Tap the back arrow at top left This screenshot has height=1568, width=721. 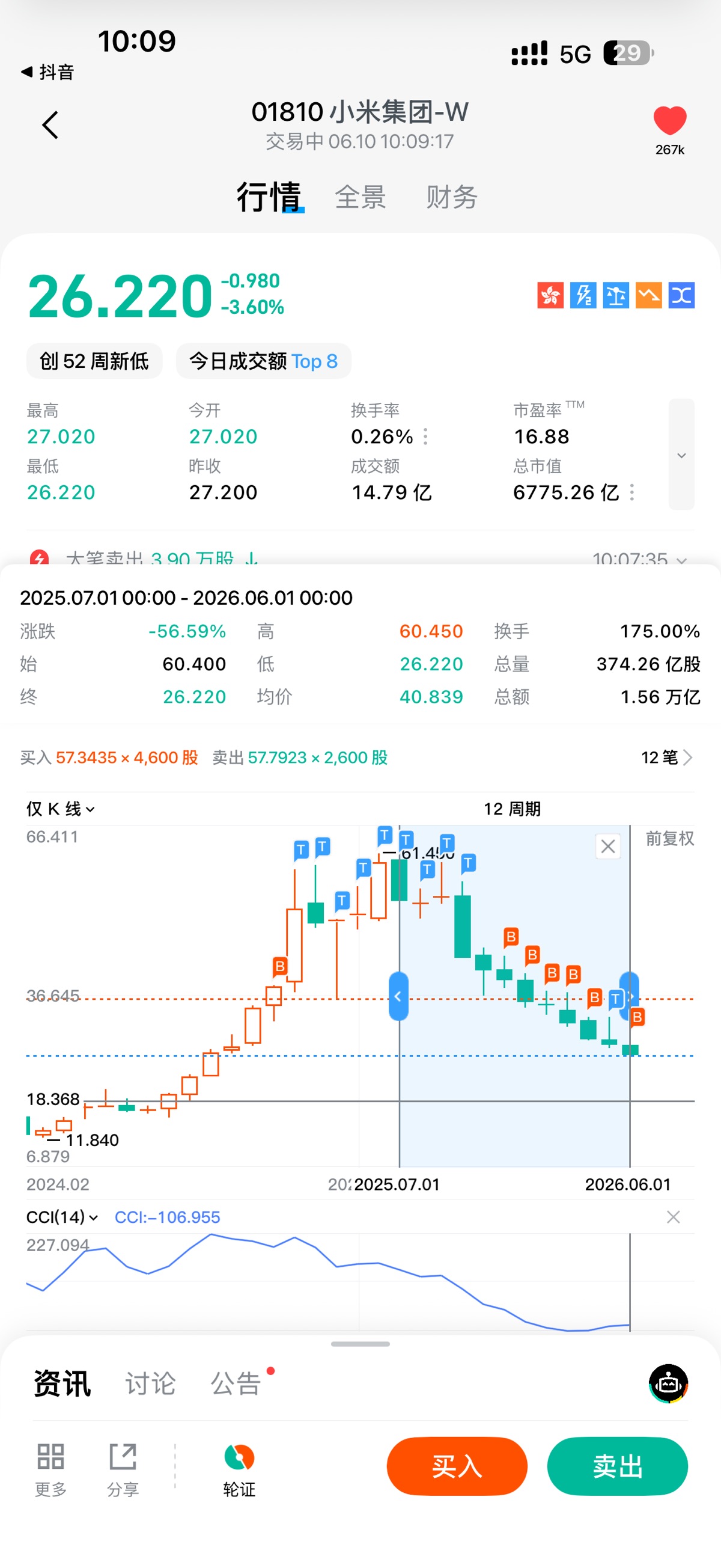50,125
